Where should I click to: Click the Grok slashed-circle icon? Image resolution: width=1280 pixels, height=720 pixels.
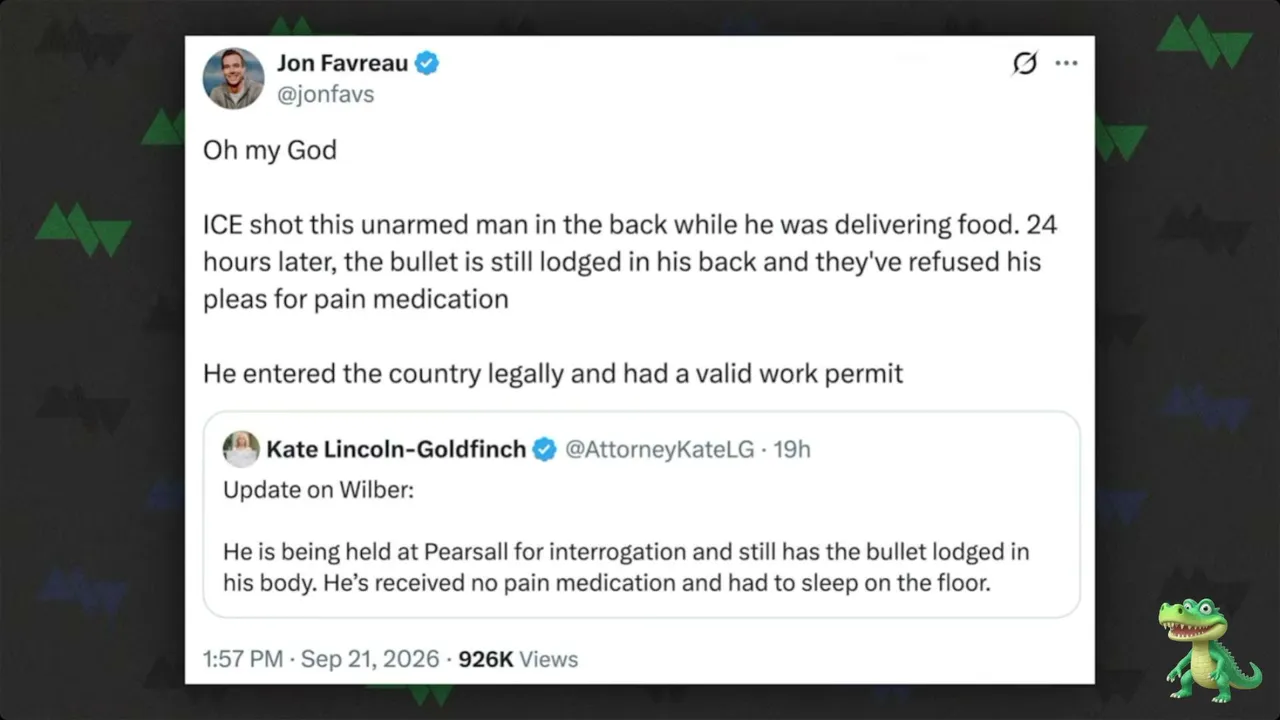(x=1024, y=63)
